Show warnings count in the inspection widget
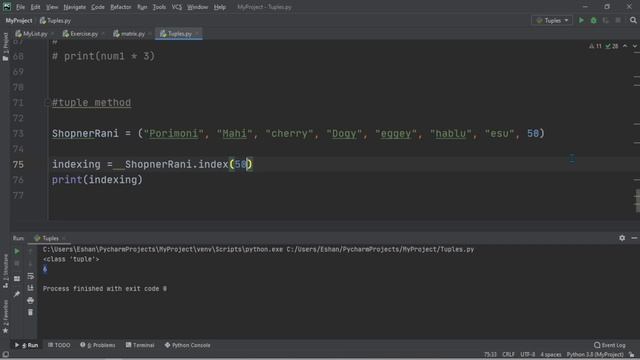This screenshot has height=360, width=640. (595, 46)
